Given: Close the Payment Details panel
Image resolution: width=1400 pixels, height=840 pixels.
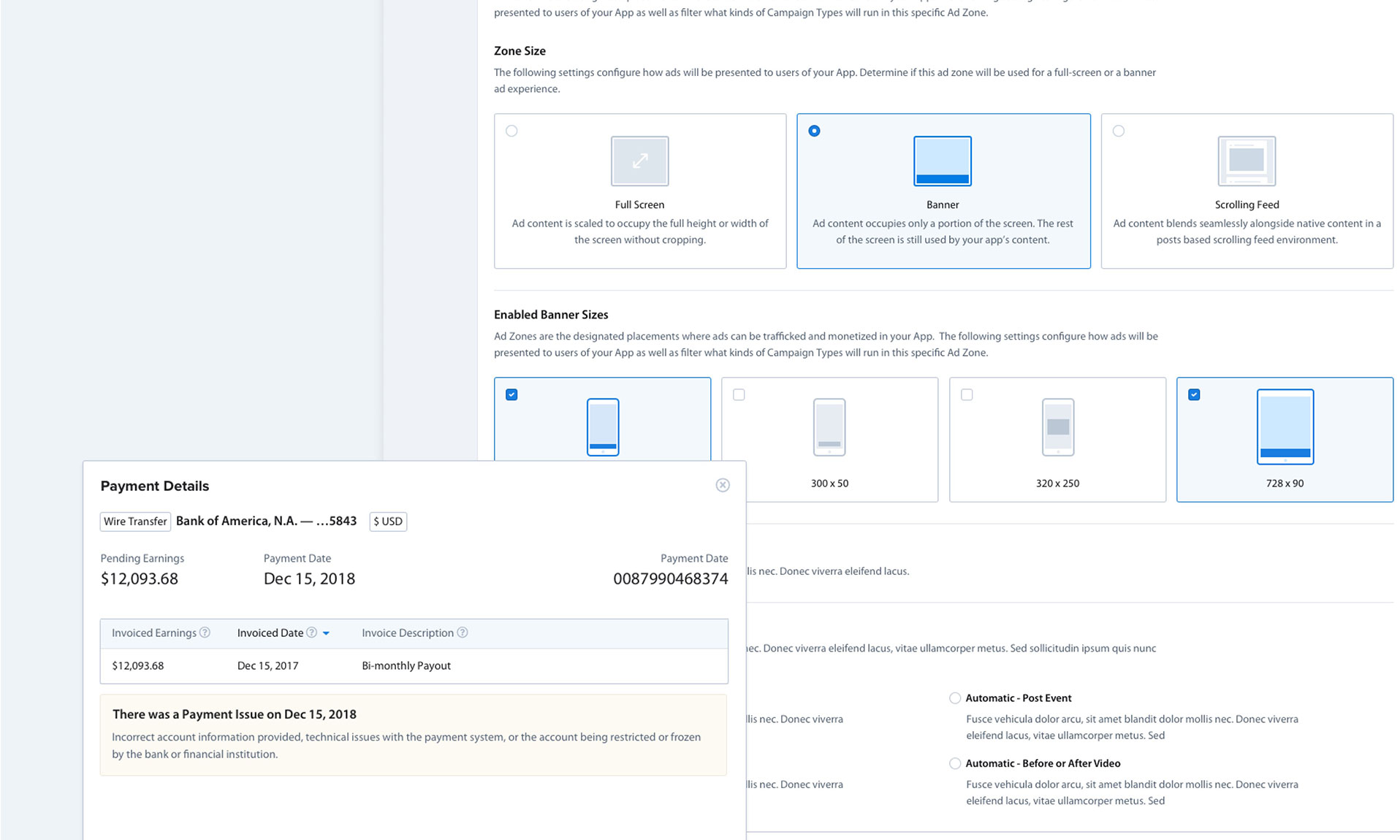Looking at the screenshot, I should 723,485.
